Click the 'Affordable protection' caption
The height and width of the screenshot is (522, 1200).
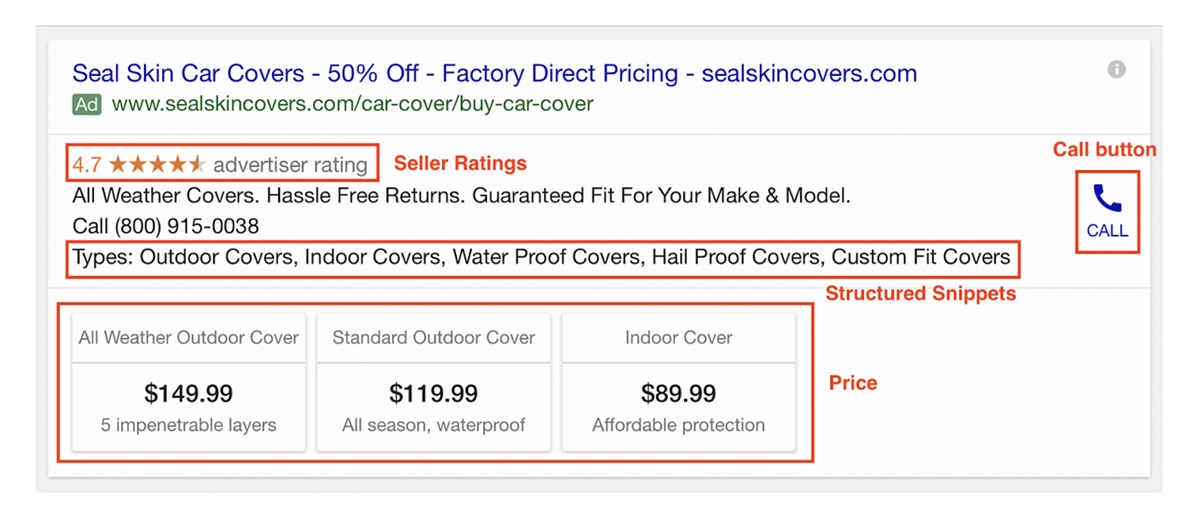(x=679, y=425)
